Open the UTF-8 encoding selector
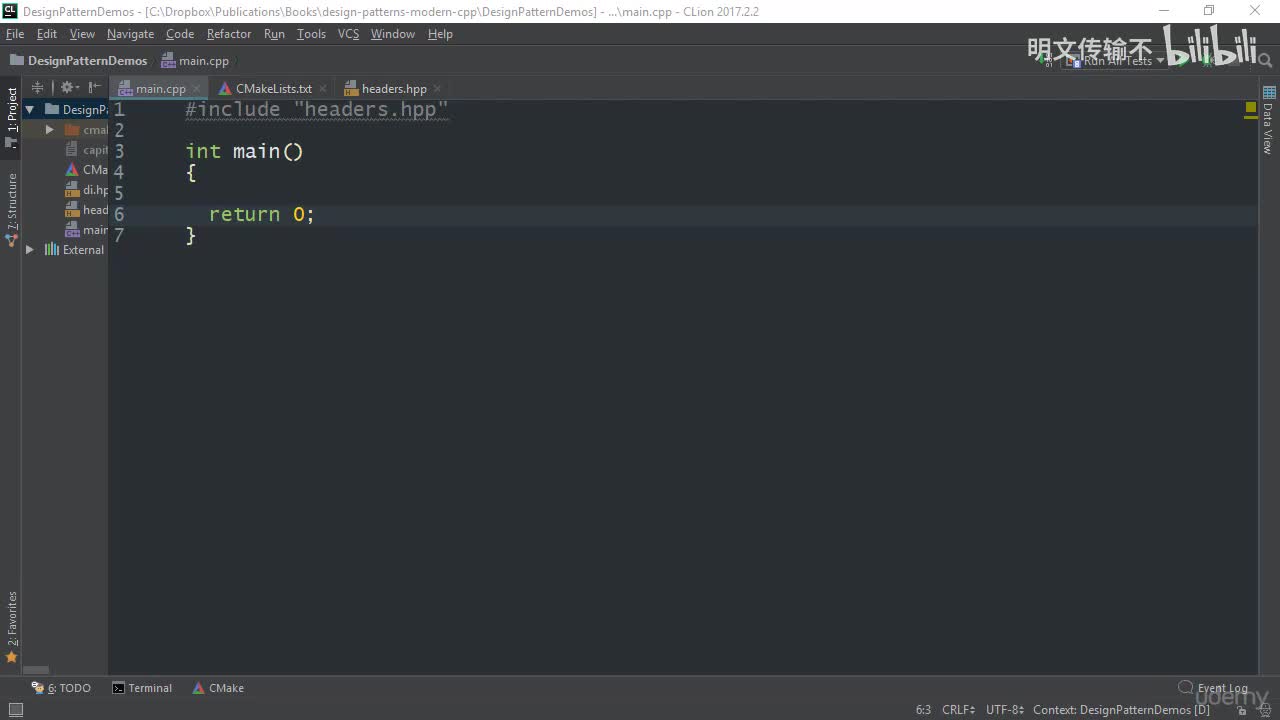The image size is (1280, 720). [1004, 710]
